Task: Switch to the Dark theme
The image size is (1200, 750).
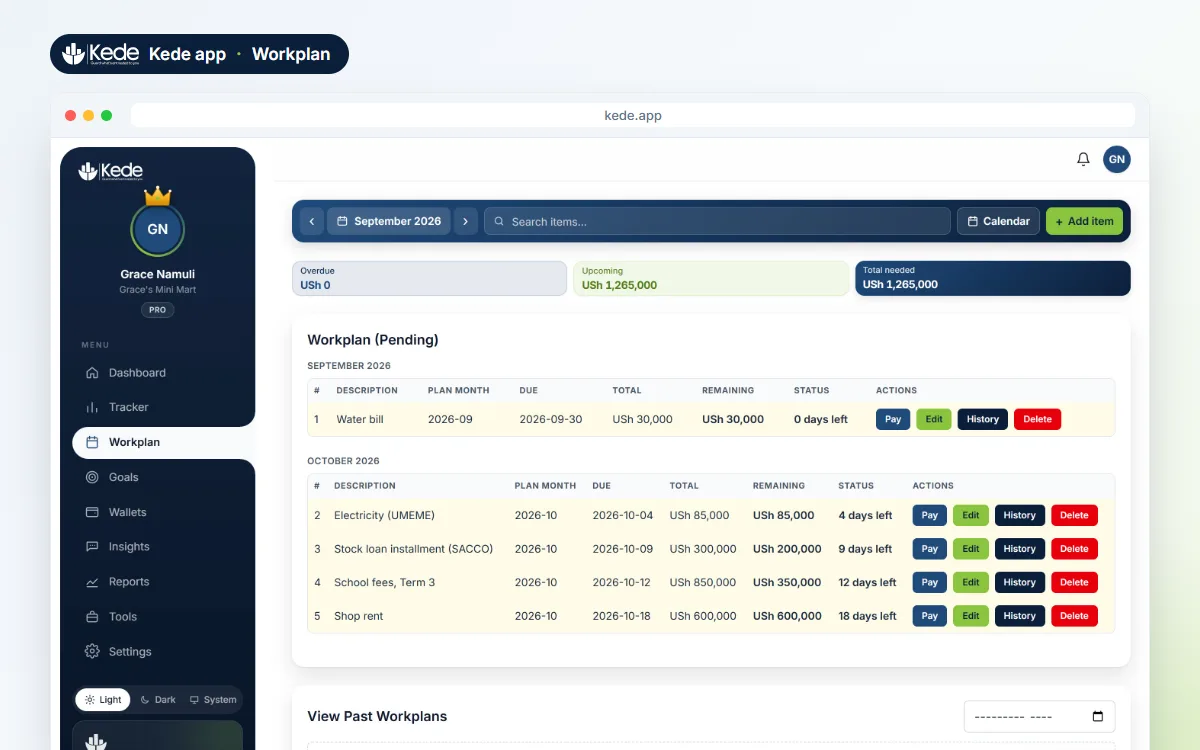Action: pyautogui.click(x=158, y=700)
